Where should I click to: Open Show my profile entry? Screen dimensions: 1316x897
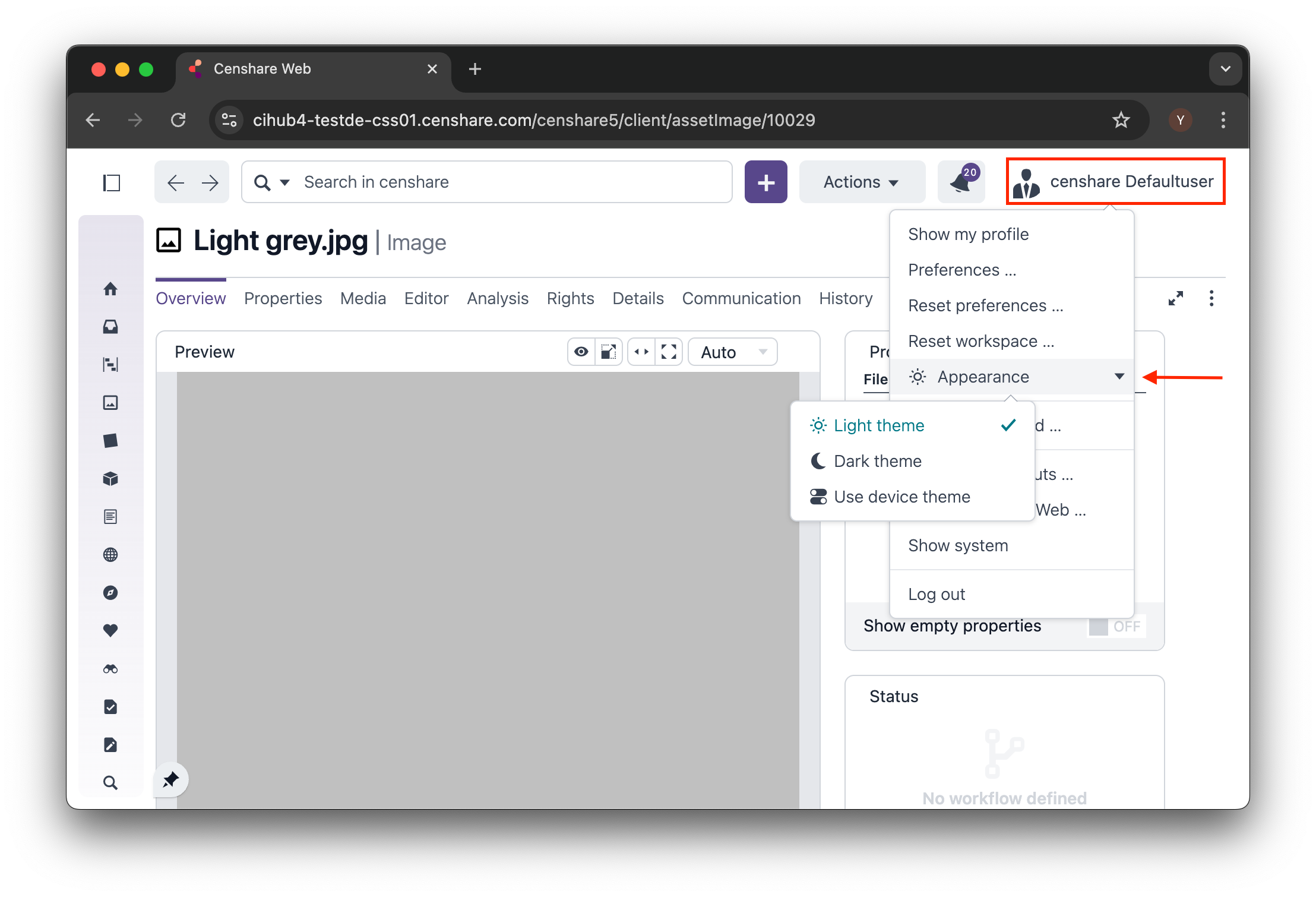click(968, 234)
